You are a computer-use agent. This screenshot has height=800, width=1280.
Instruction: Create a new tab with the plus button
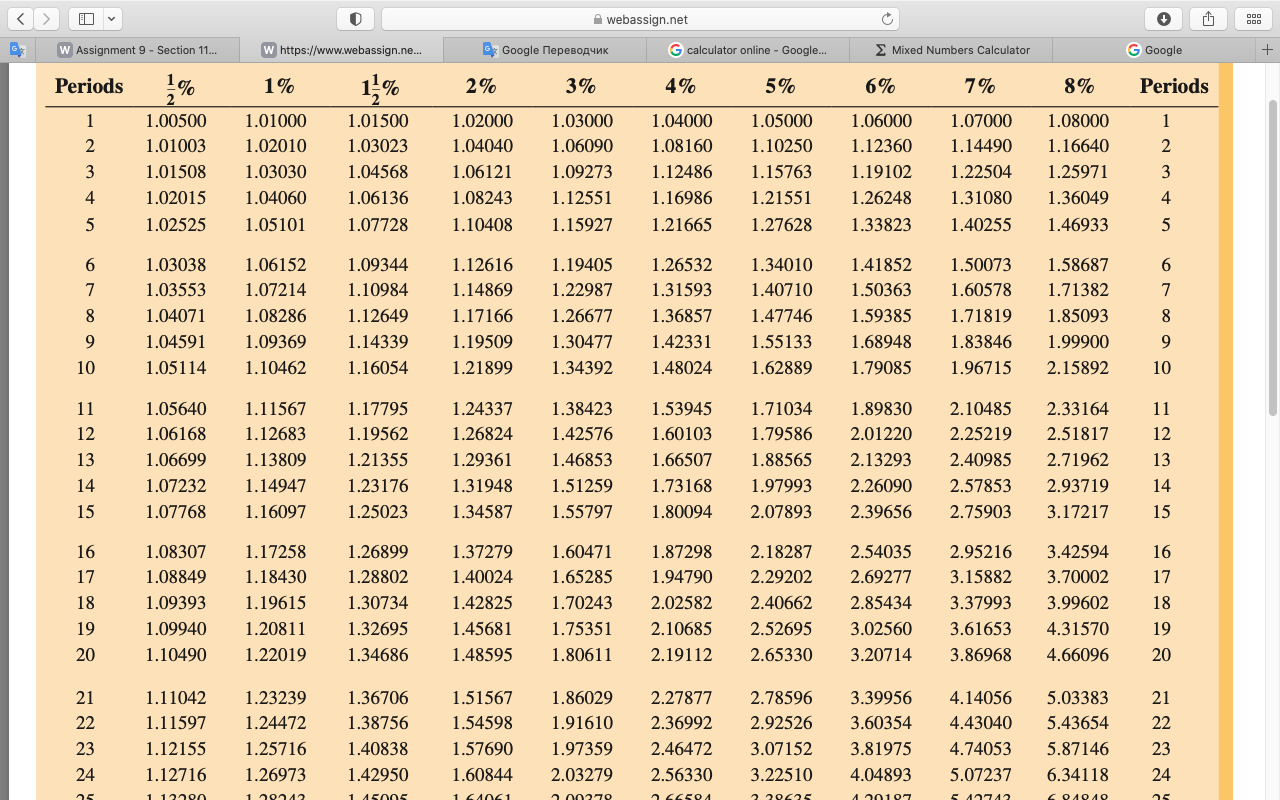pos(1268,49)
